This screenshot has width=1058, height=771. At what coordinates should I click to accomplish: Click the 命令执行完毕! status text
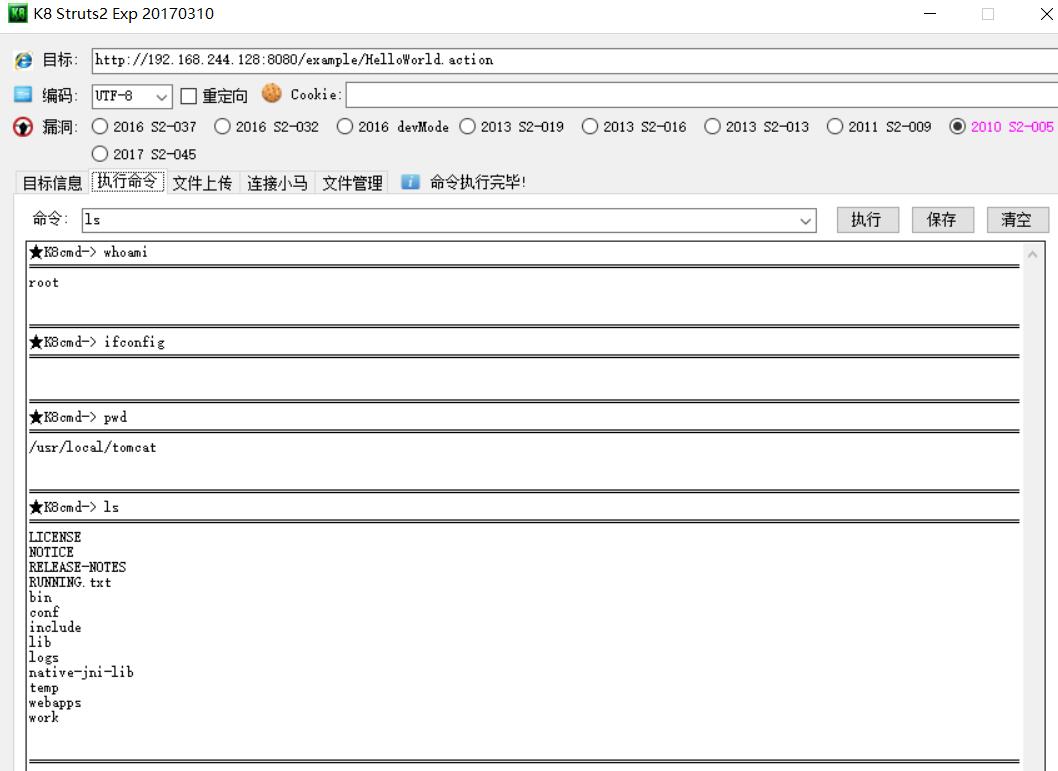[x=478, y=182]
